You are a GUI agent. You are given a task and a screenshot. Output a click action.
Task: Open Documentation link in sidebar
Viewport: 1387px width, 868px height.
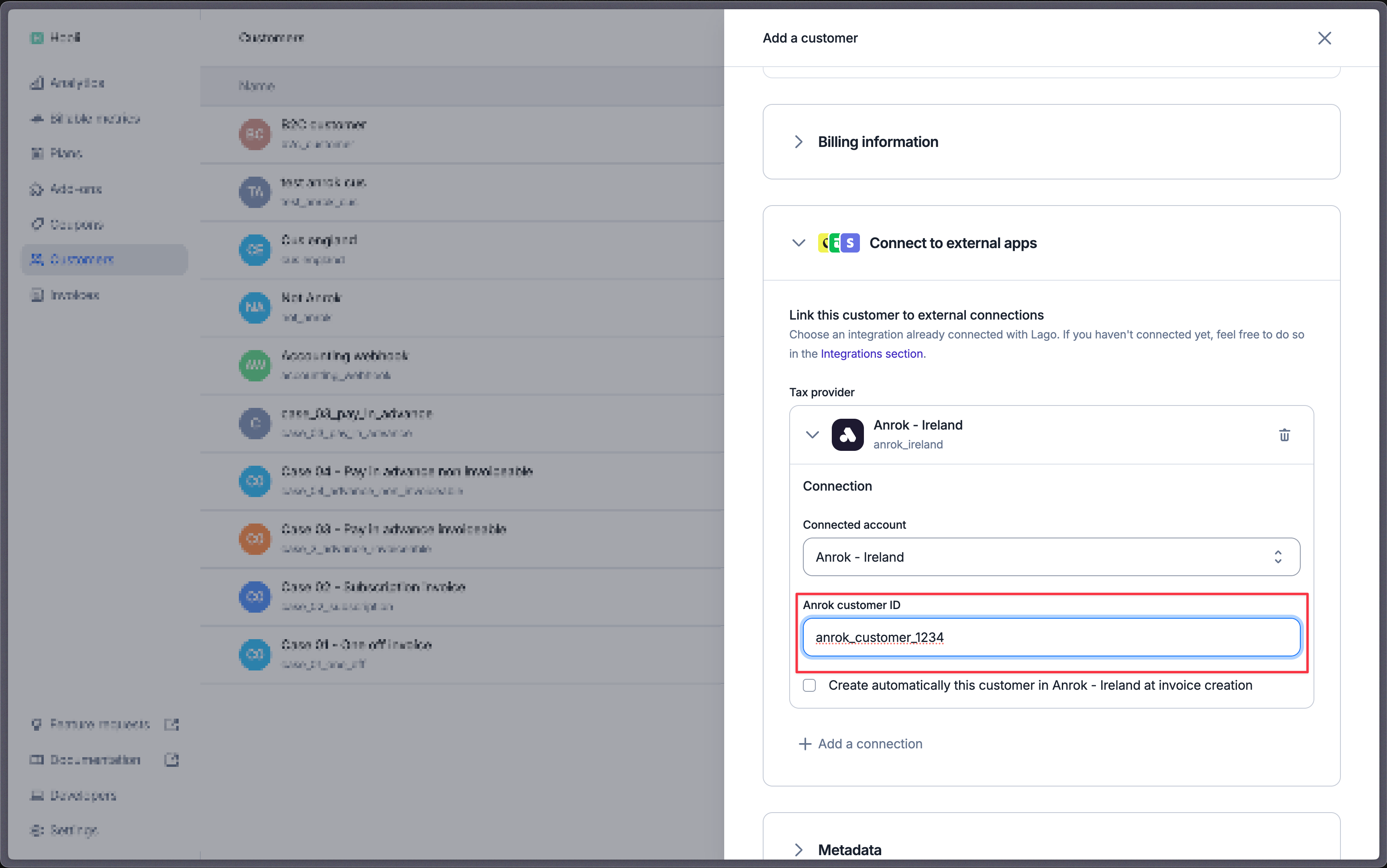point(104,760)
